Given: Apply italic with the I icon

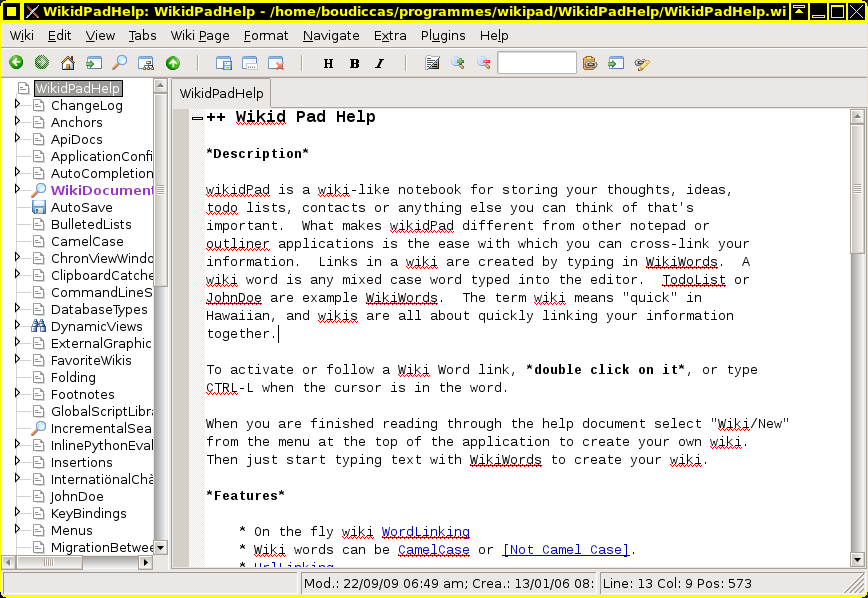Looking at the screenshot, I should pyautogui.click(x=380, y=64).
